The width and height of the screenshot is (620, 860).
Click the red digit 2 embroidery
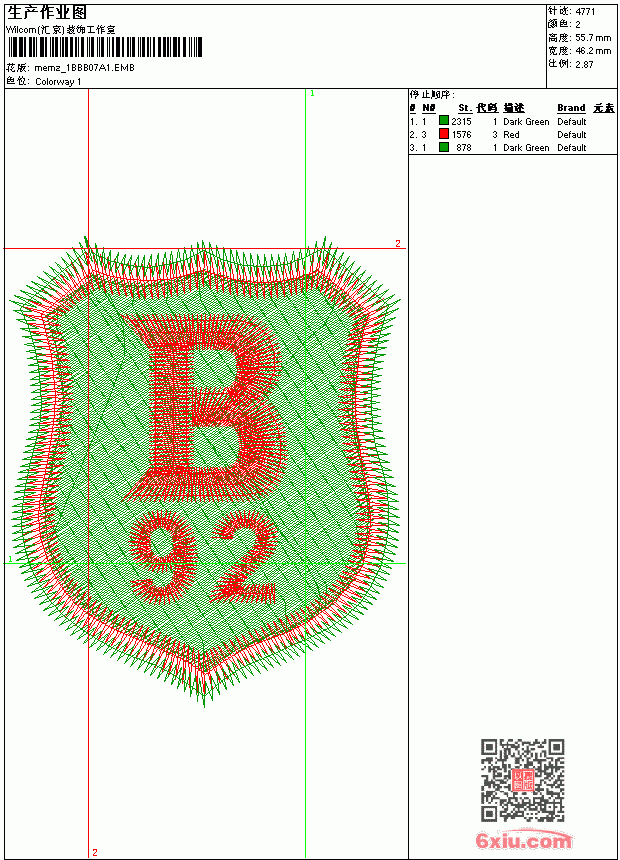click(244, 557)
